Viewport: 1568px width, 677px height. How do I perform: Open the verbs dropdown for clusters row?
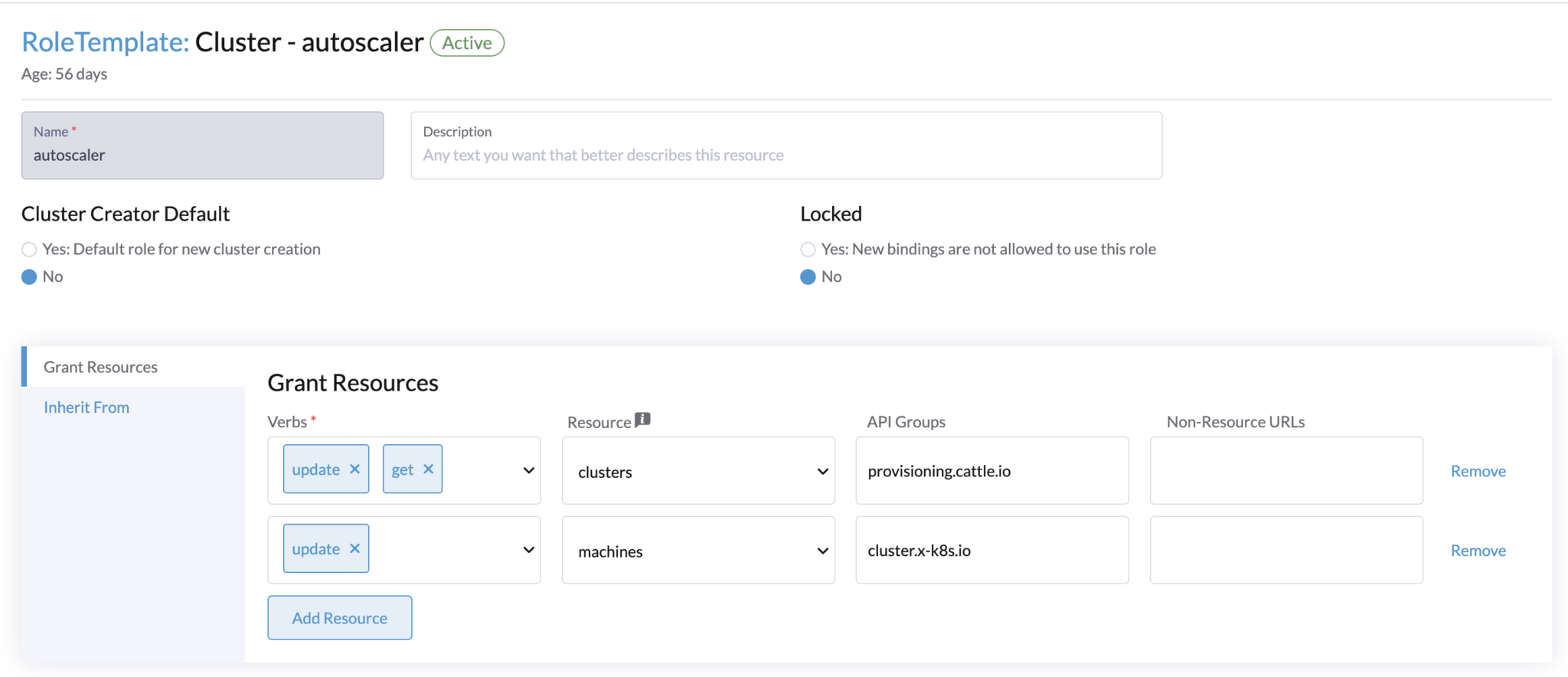coord(528,470)
